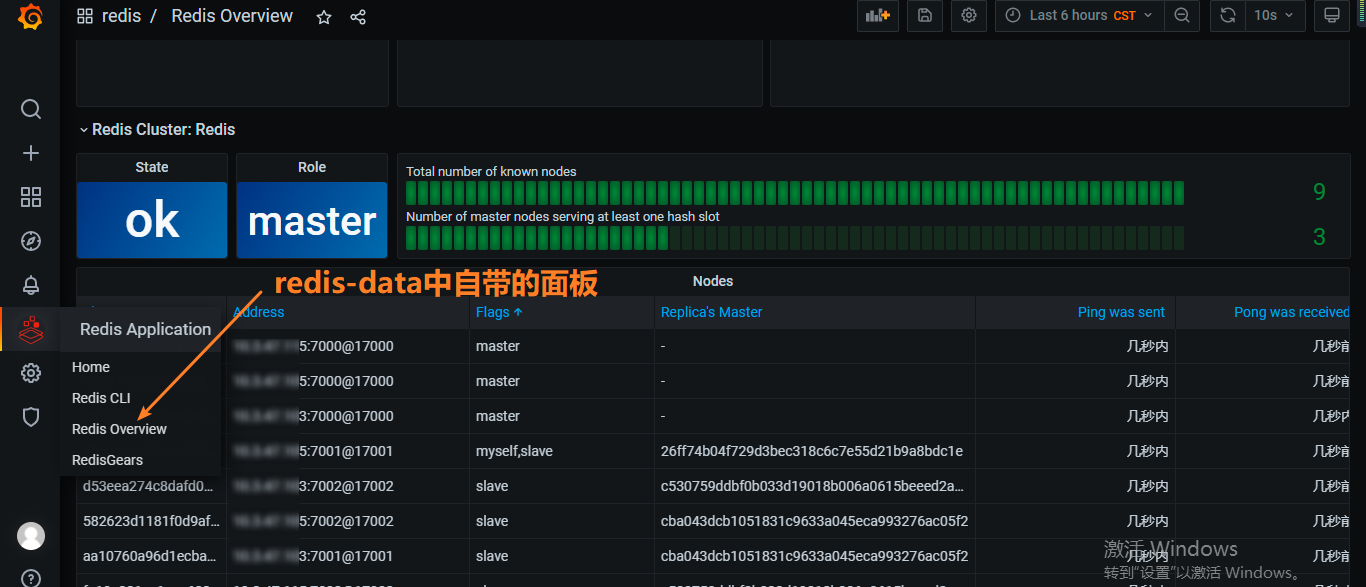
Task: Collapse the Redis Cluster: Redis row
Action: tap(83, 129)
